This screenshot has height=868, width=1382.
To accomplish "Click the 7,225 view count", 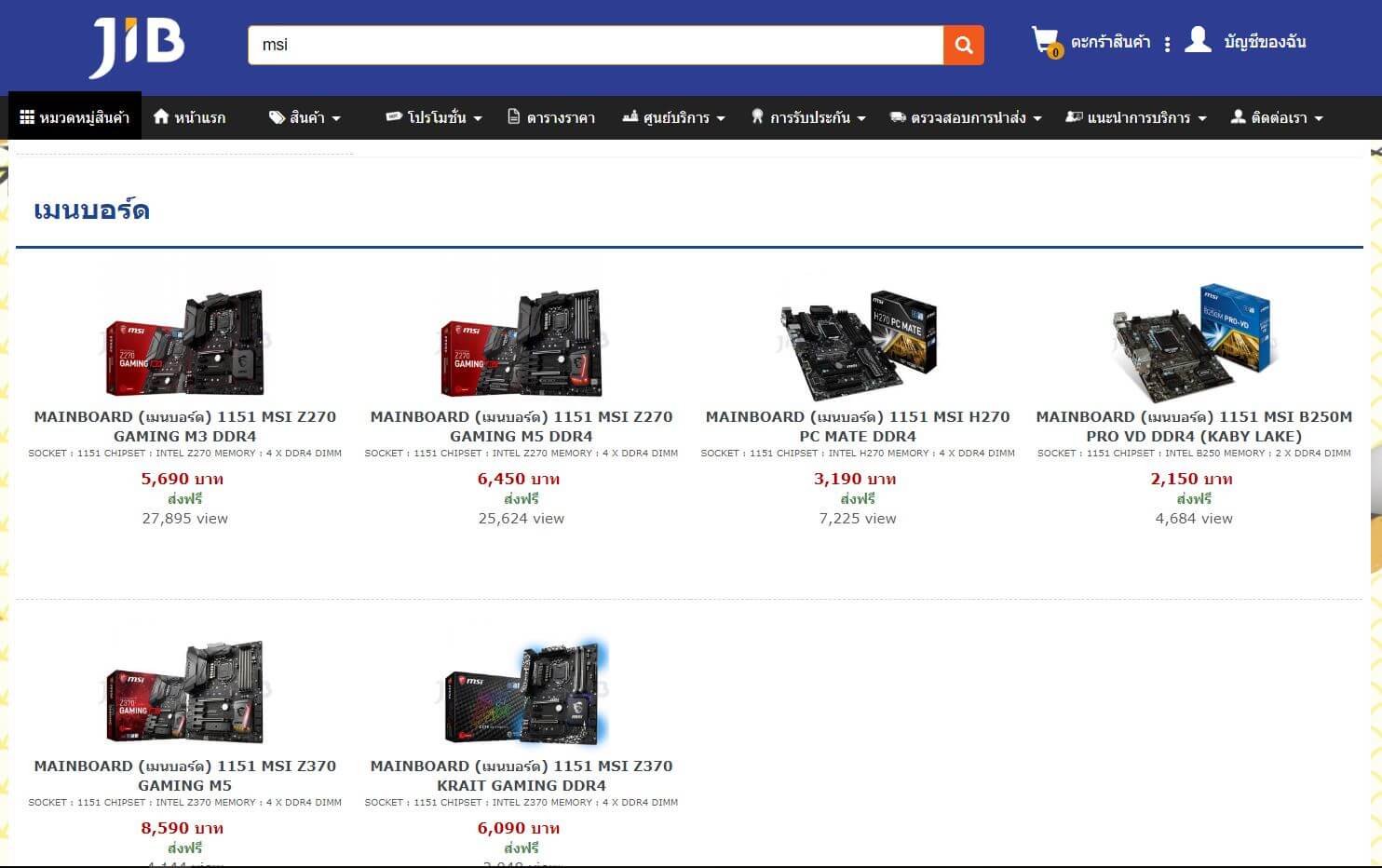I will pos(858,519).
